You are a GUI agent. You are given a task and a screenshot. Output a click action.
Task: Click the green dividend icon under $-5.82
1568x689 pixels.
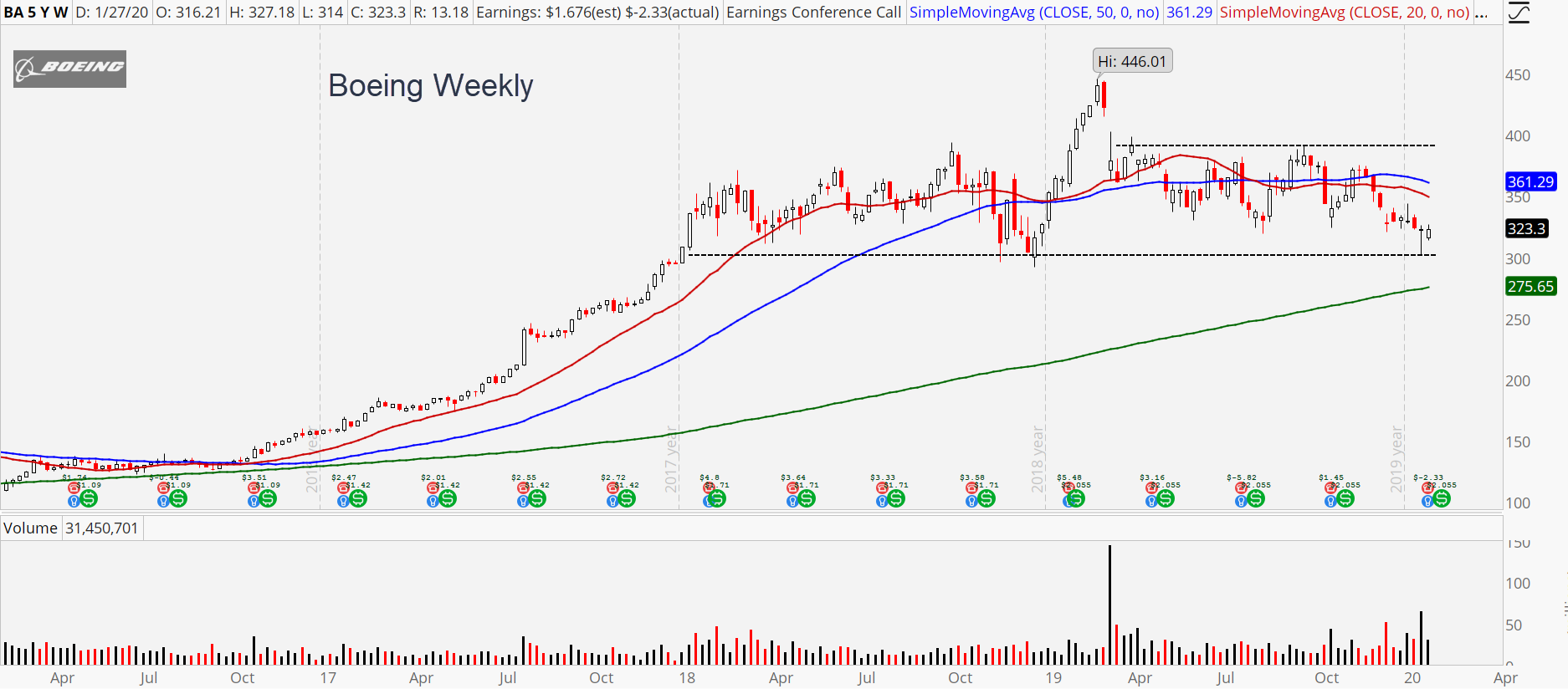pyautogui.click(x=1256, y=499)
